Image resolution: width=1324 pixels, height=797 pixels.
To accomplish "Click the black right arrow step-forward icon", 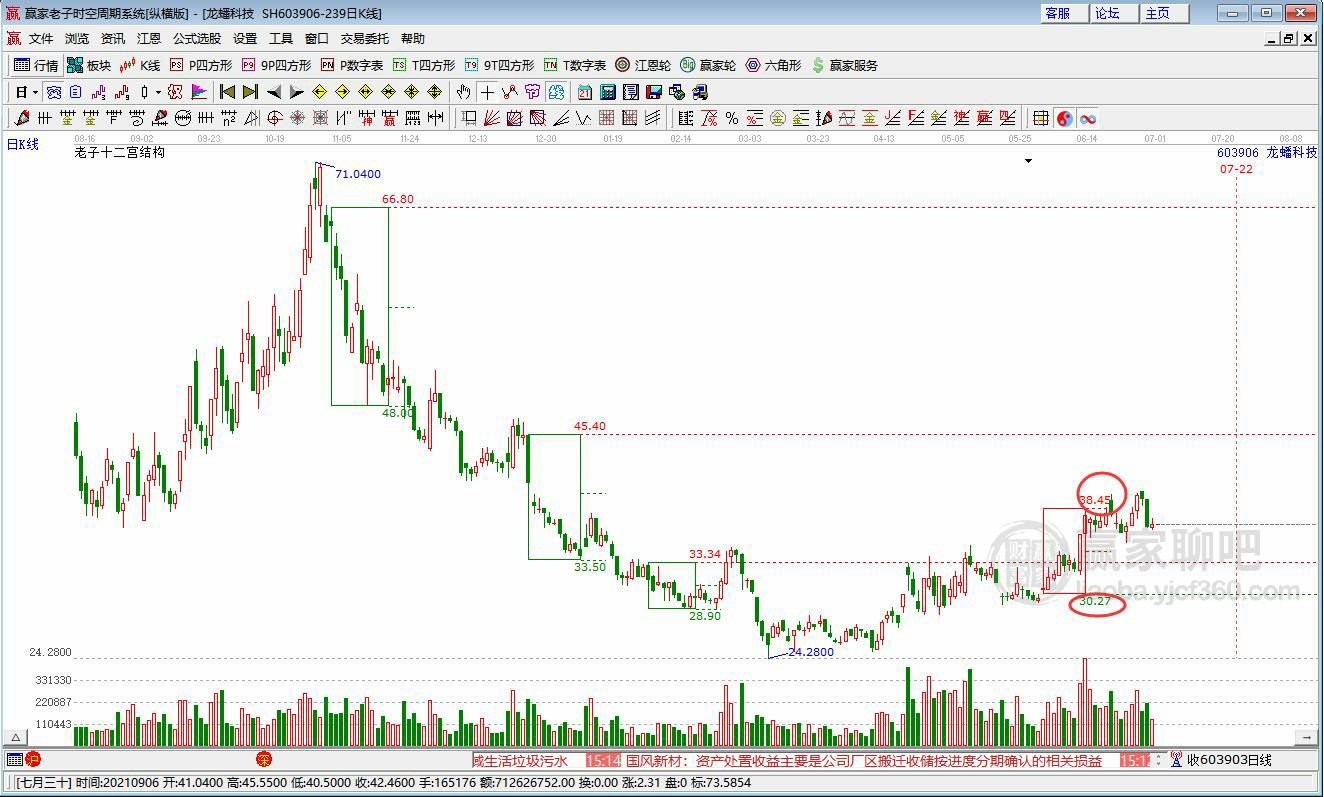I will pyautogui.click(x=296, y=92).
